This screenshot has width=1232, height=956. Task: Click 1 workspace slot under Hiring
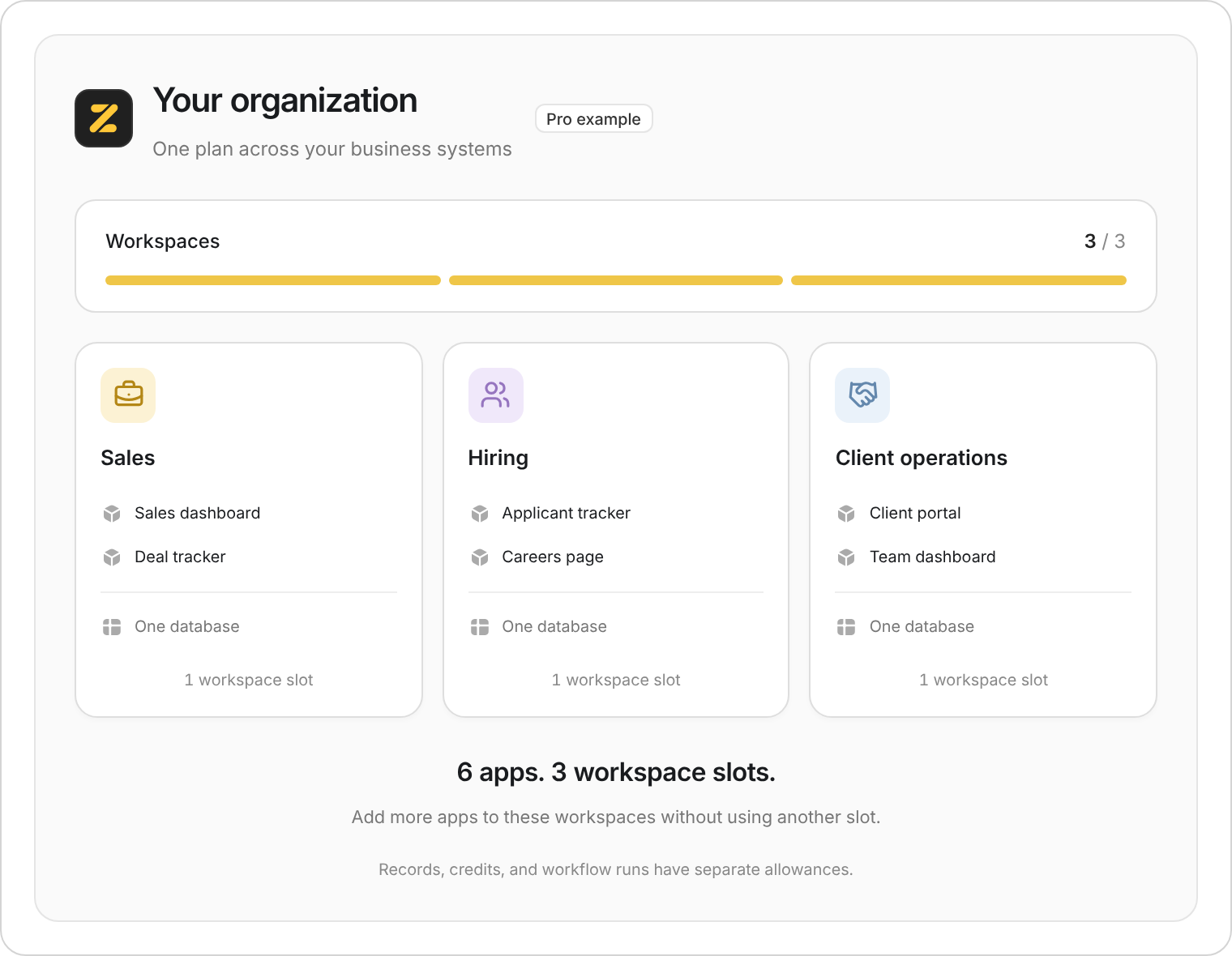click(616, 680)
